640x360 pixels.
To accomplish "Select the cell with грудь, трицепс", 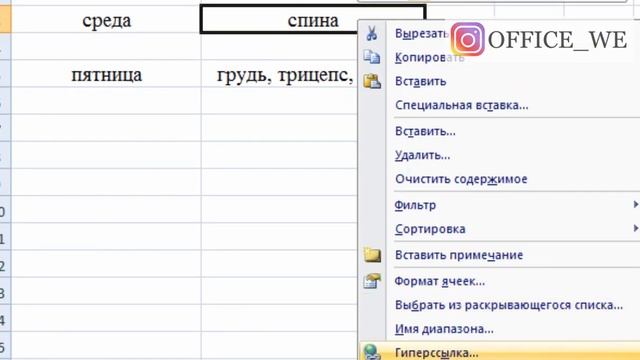I will [x=280, y=74].
